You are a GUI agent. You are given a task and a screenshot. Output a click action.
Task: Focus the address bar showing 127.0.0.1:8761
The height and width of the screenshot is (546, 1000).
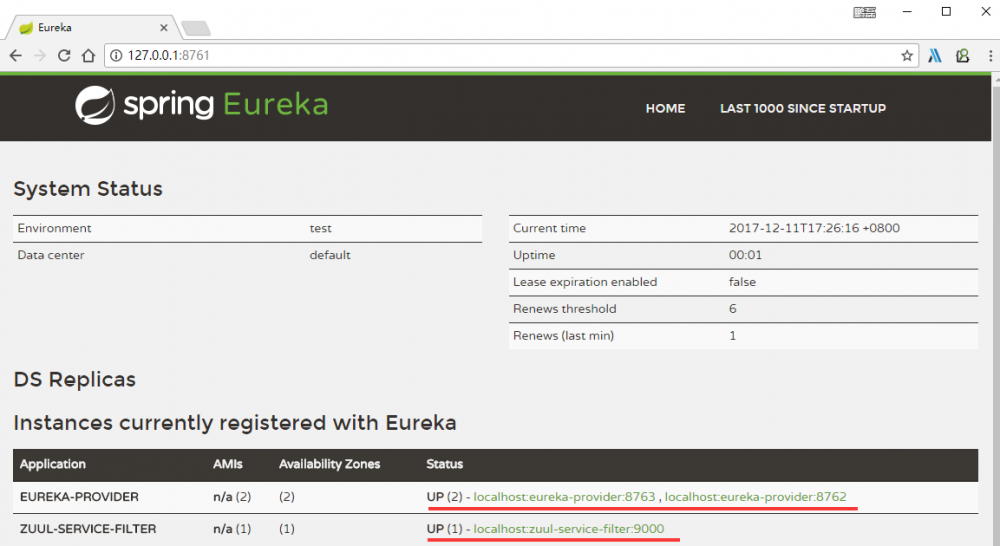click(x=510, y=55)
